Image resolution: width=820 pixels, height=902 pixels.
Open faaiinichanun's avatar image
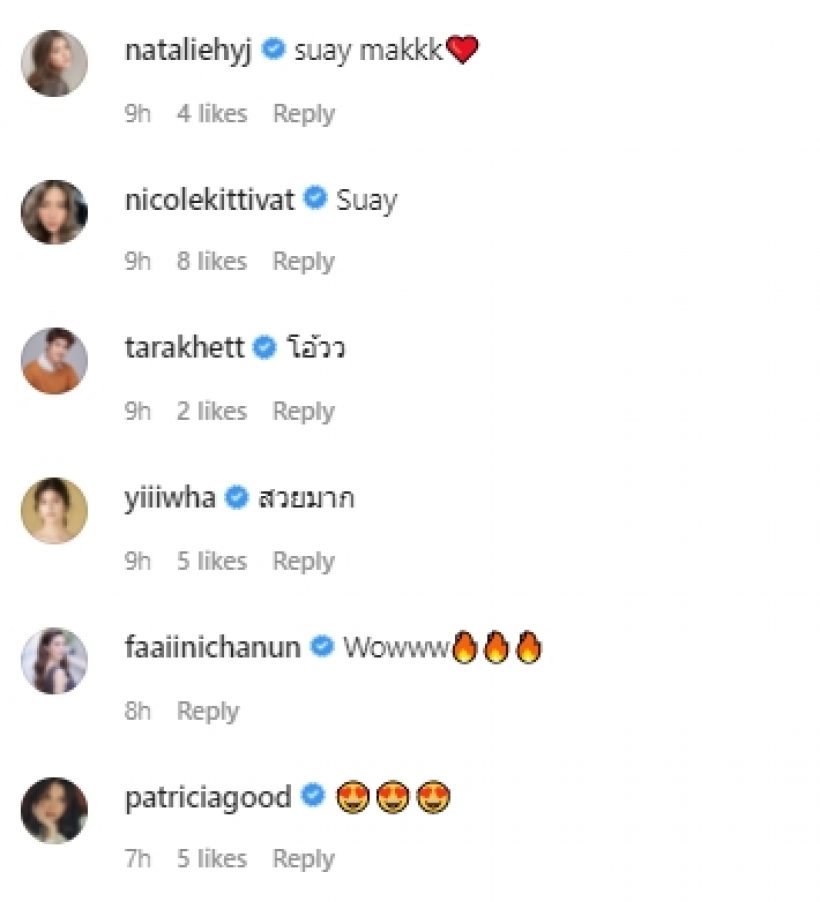[x=54, y=660]
